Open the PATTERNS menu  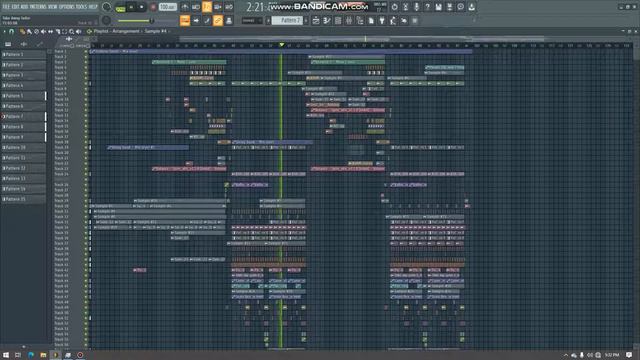[x=38, y=7]
